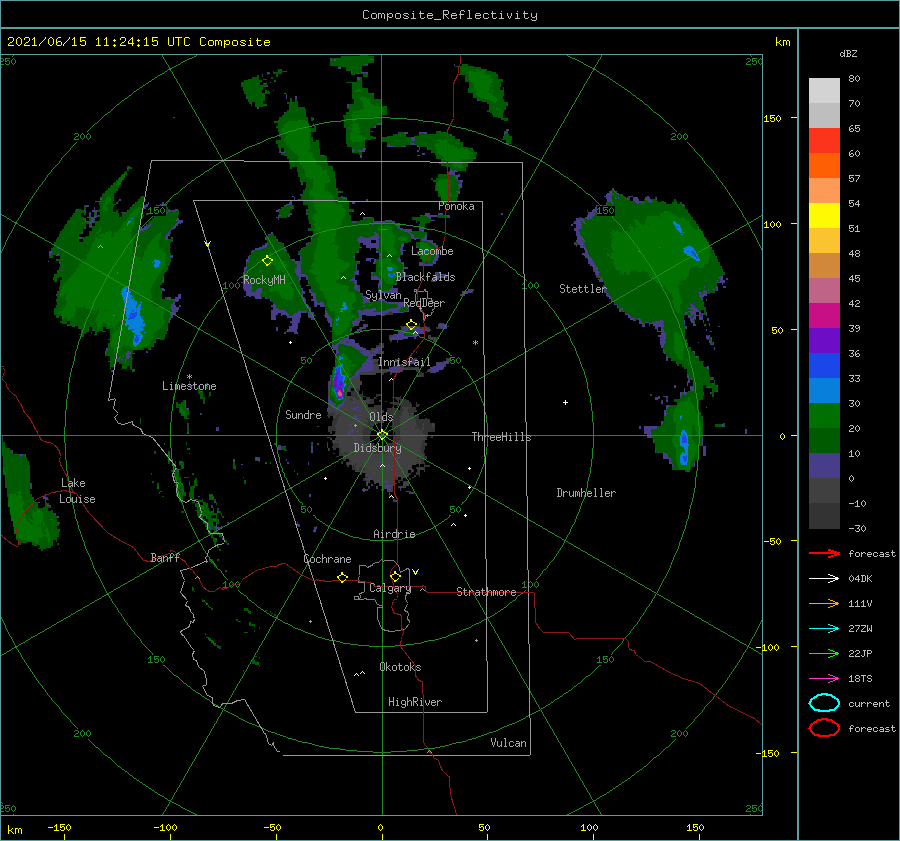Click the Sundre city label
This screenshot has height=841, width=900.
pos(303,414)
